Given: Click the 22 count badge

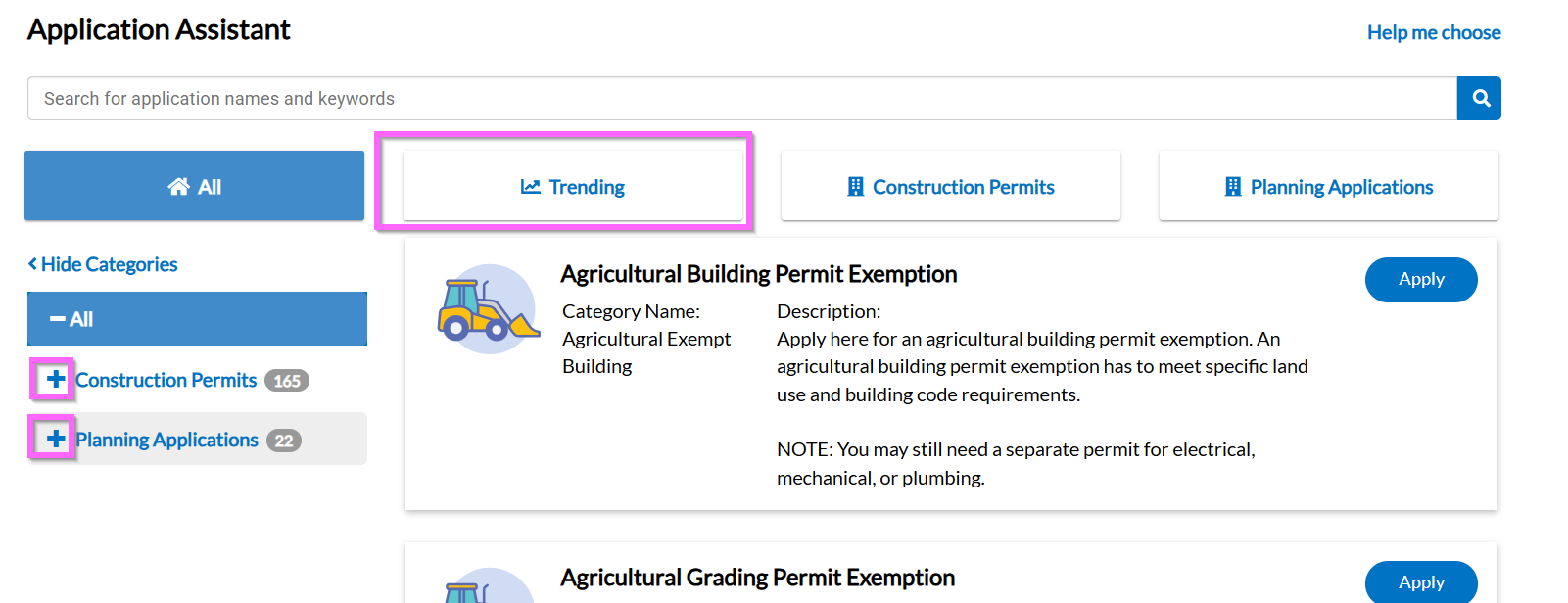Looking at the screenshot, I should tap(284, 441).
